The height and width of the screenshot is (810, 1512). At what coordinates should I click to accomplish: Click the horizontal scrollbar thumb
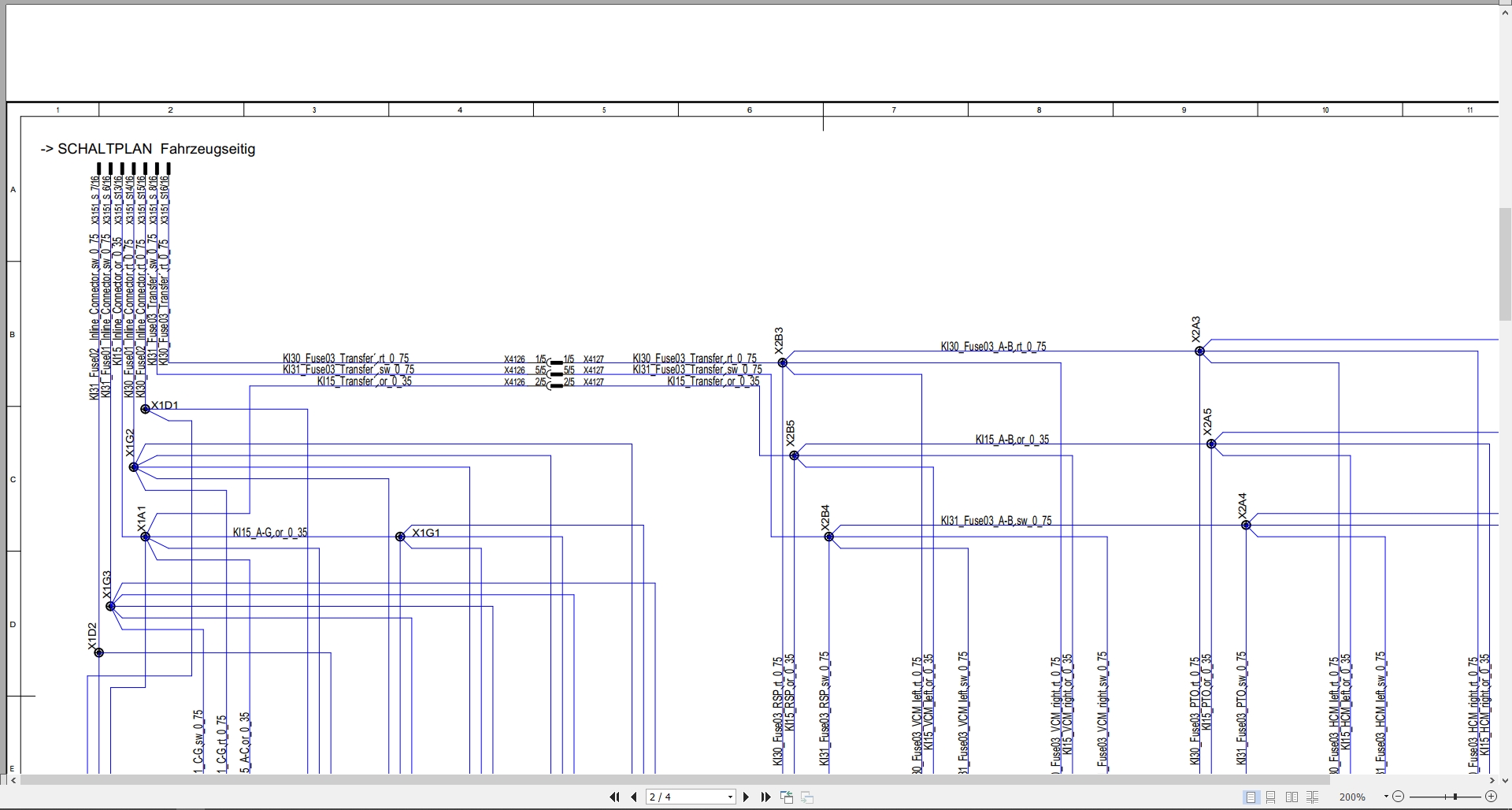(x=675, y=780)
